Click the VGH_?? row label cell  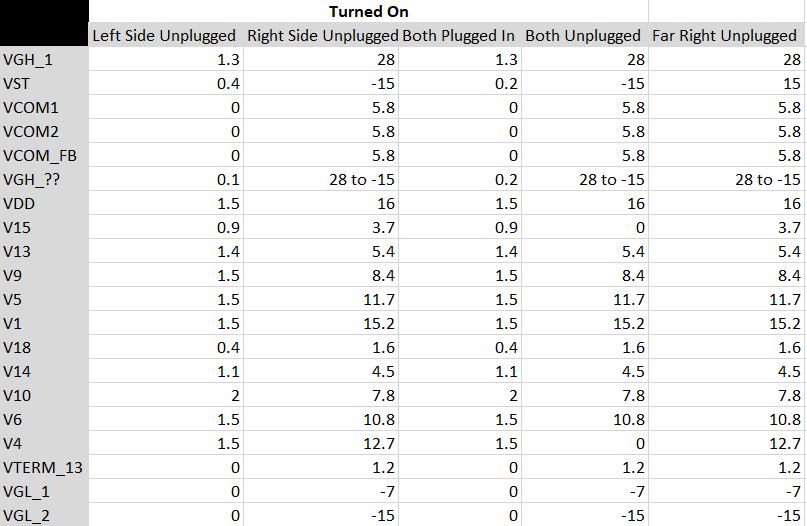coord(44,179)
